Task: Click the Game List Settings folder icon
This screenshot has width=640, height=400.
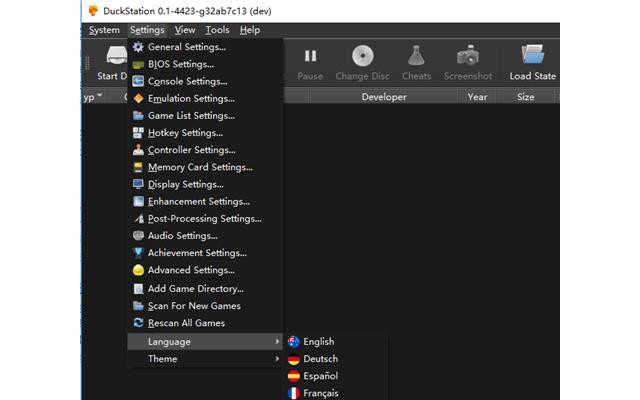Action: tap(138, 116)
